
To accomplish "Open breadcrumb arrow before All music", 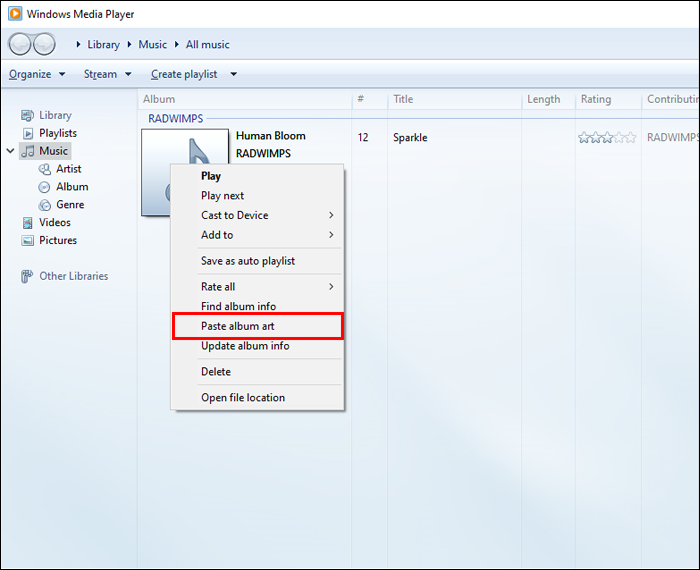I will 177,44.
